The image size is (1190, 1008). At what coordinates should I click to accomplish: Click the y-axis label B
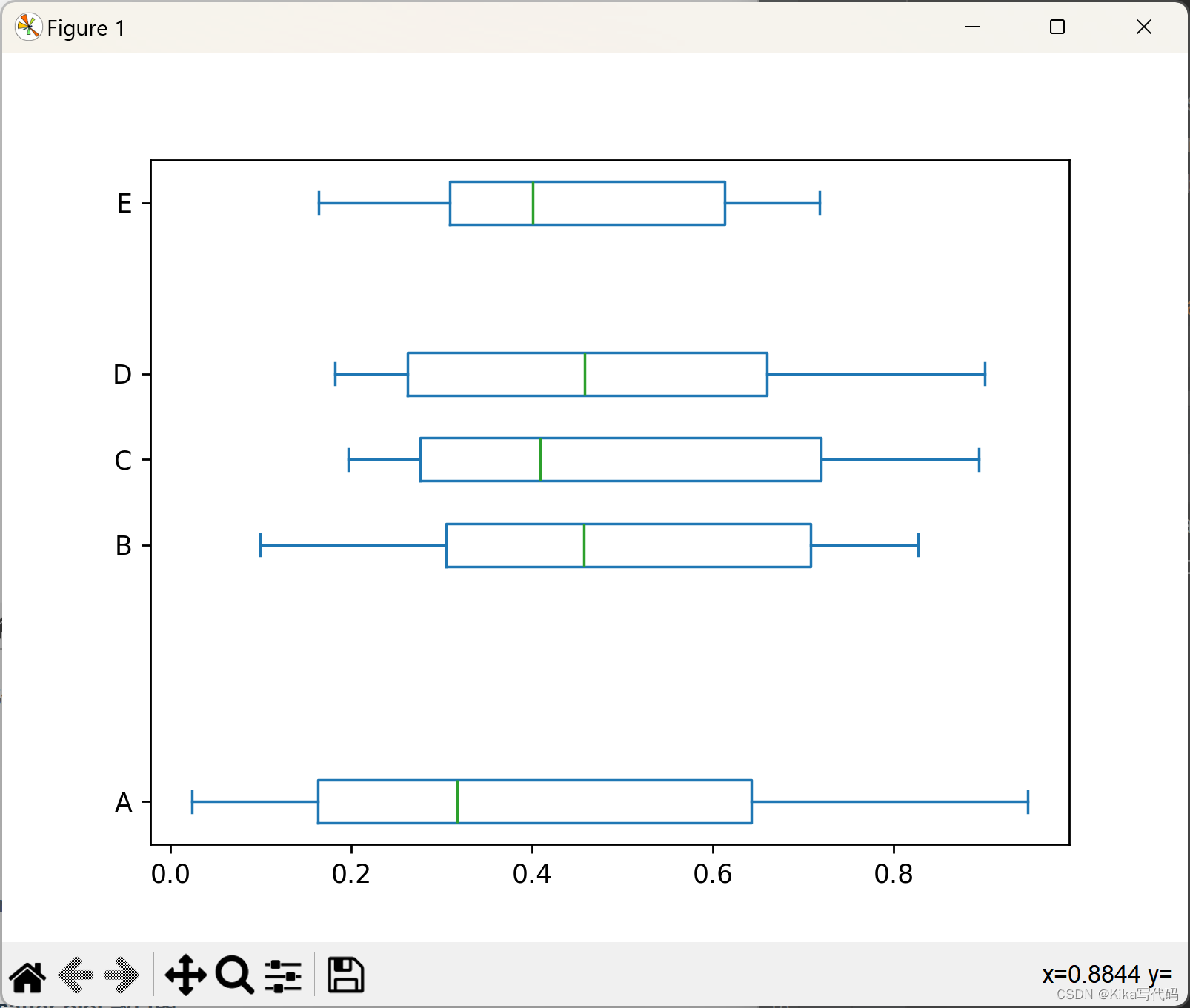coord(124,546)
